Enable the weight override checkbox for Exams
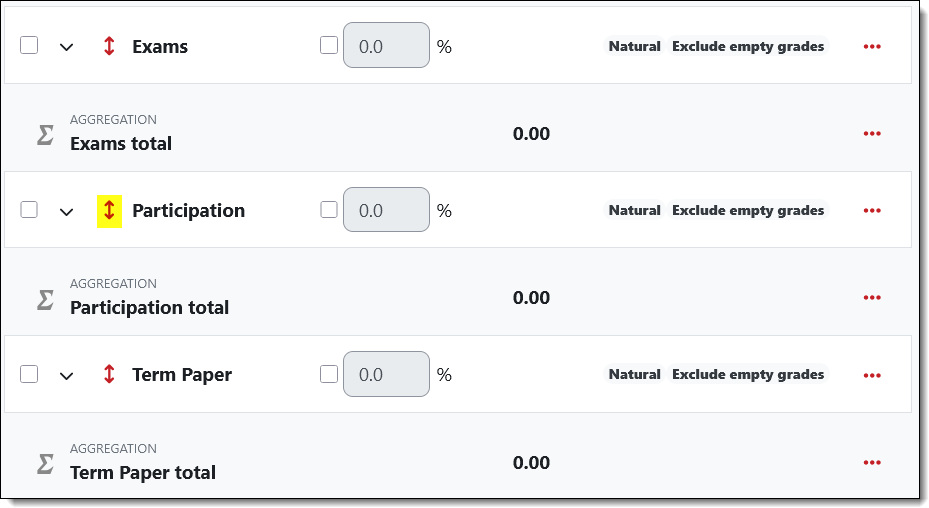Image resolution: width=929 pixels, height=508 pixels. click(x=329, y=45)
